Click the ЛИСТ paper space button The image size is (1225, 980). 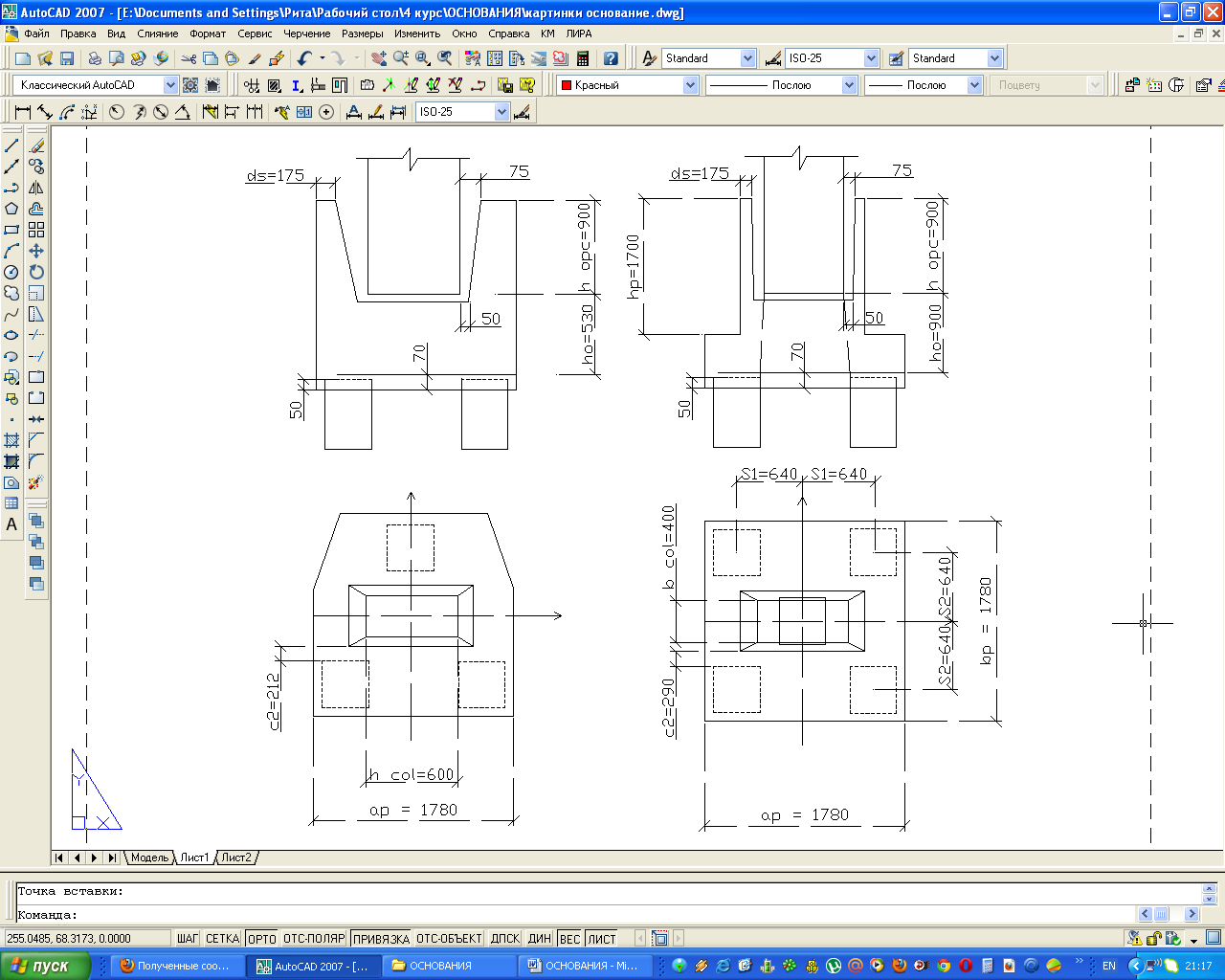pos(602,939)
